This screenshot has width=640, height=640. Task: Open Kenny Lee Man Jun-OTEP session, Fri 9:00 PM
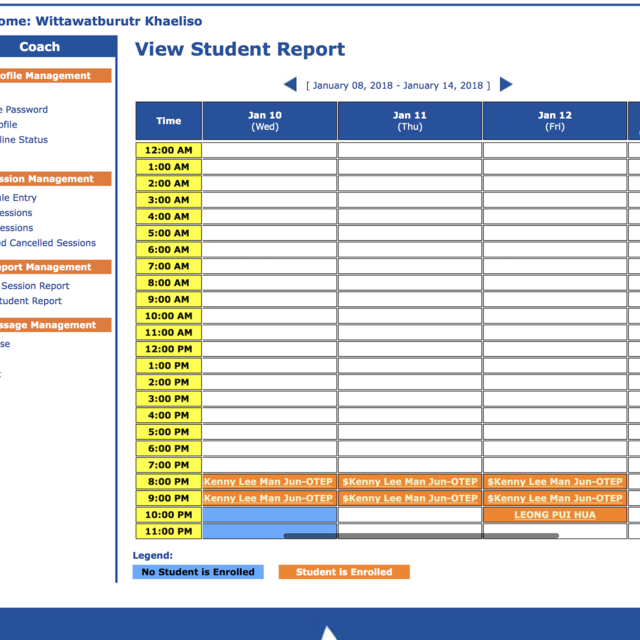pos(555,498)
